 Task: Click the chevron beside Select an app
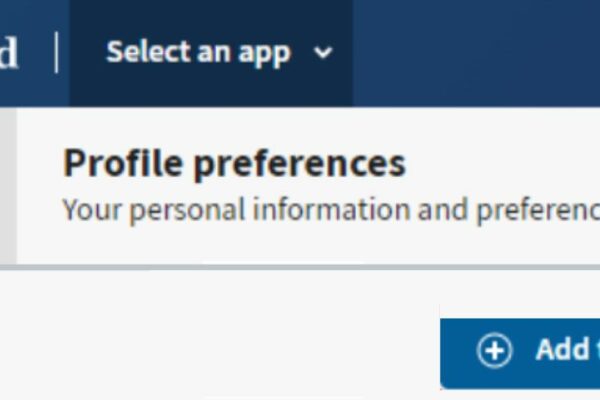322,53
